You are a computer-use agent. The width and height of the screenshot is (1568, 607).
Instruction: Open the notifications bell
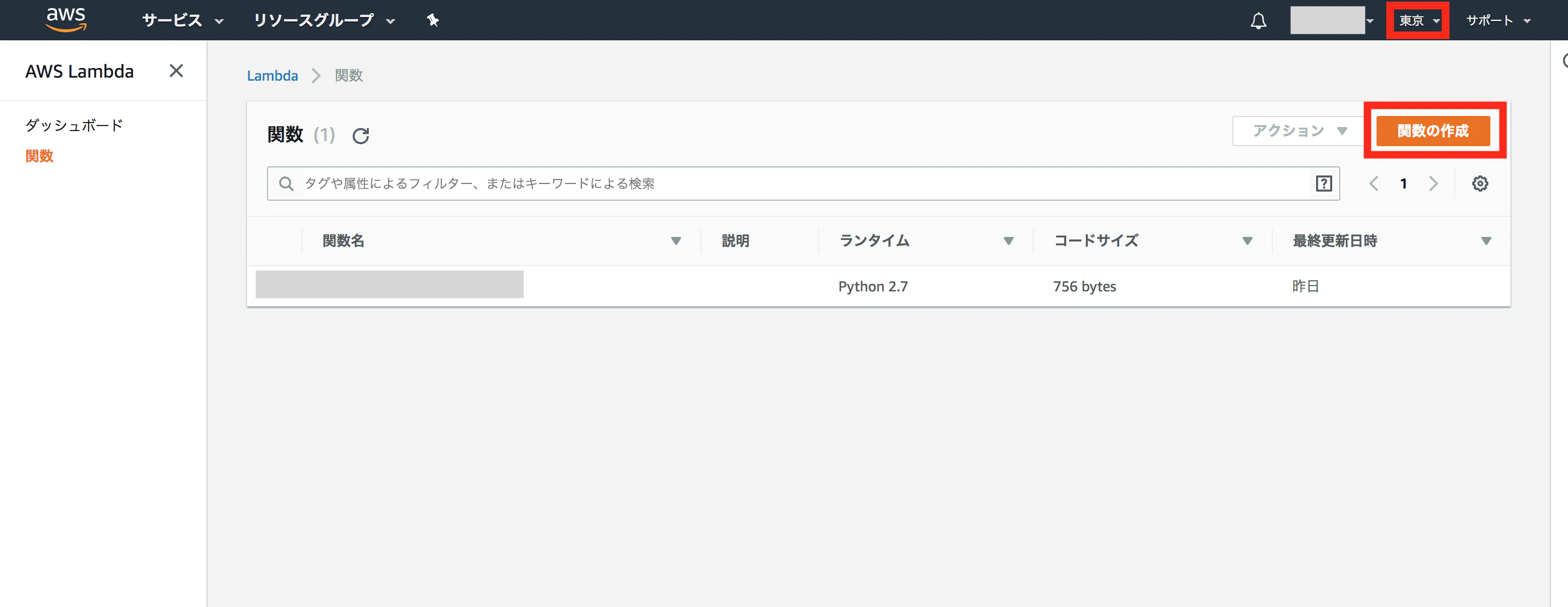coord(1258,21)
